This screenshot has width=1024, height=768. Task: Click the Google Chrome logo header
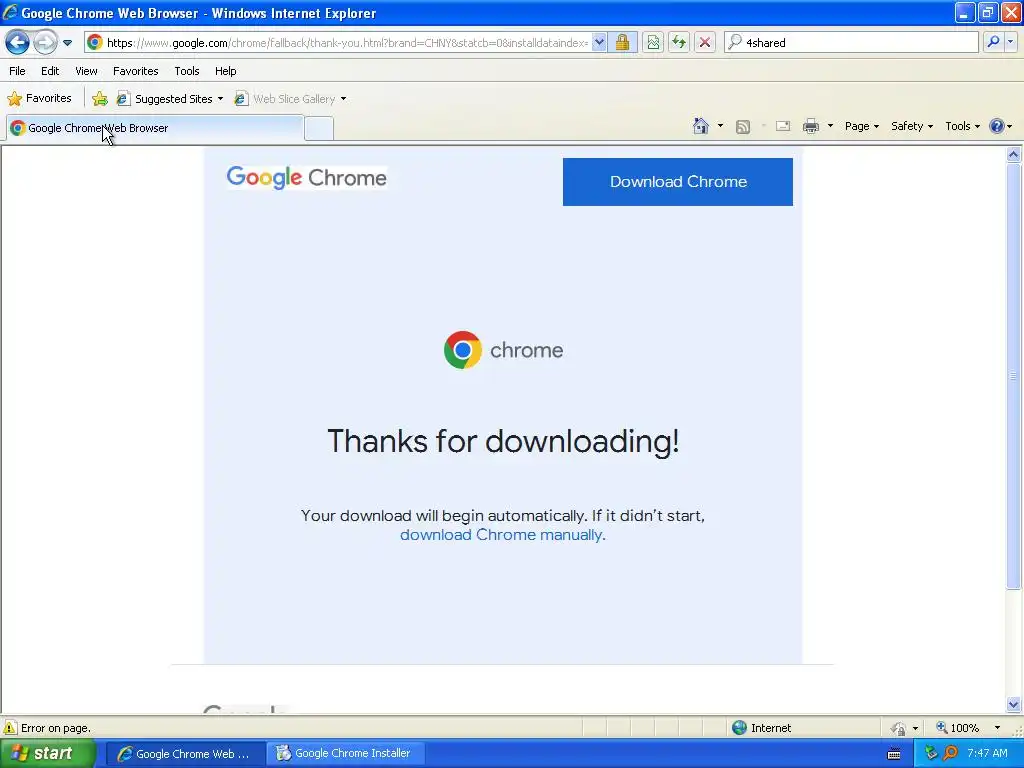[x=306, y=178]
